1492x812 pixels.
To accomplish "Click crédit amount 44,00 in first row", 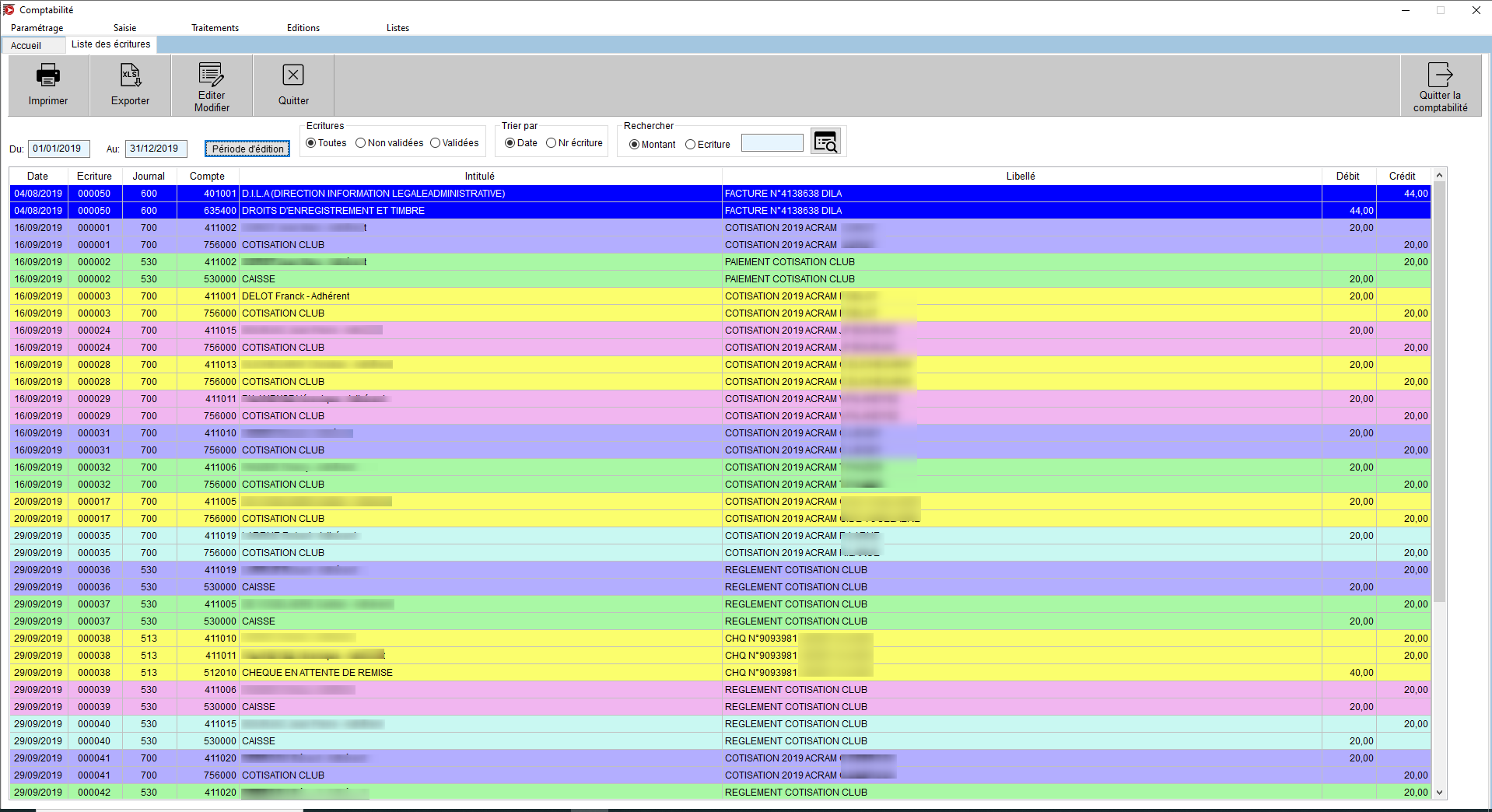I will [x=1403, y=194].
